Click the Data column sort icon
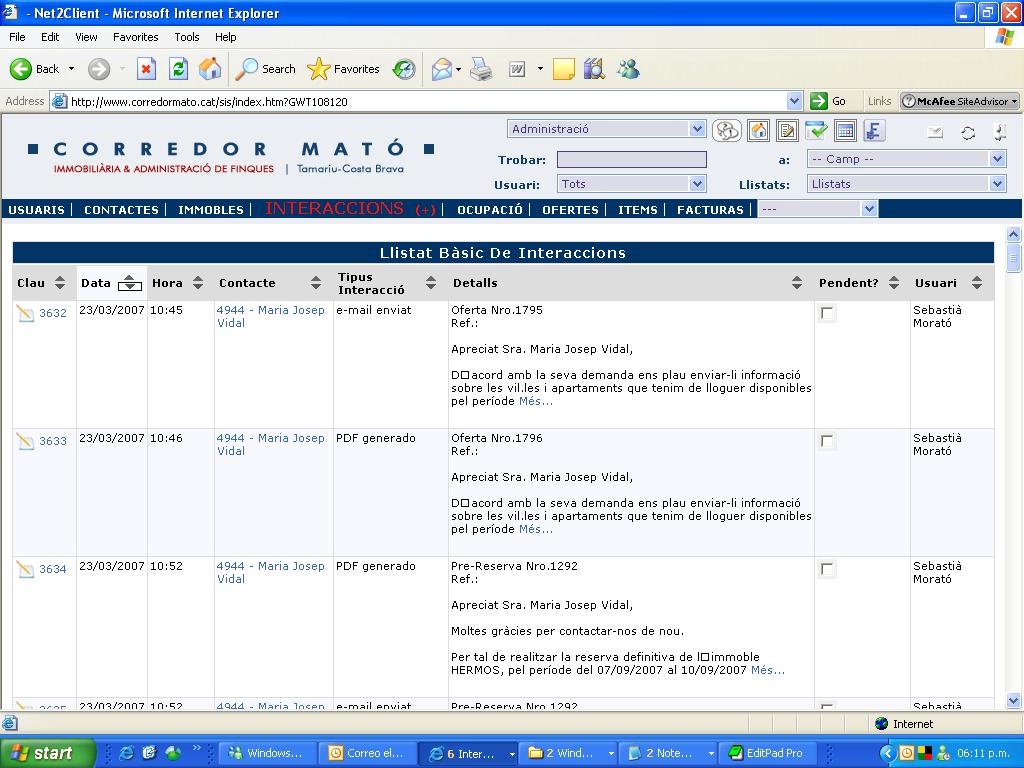The width and height of the screenshot is (1024, 768). [x=130, y=283]
